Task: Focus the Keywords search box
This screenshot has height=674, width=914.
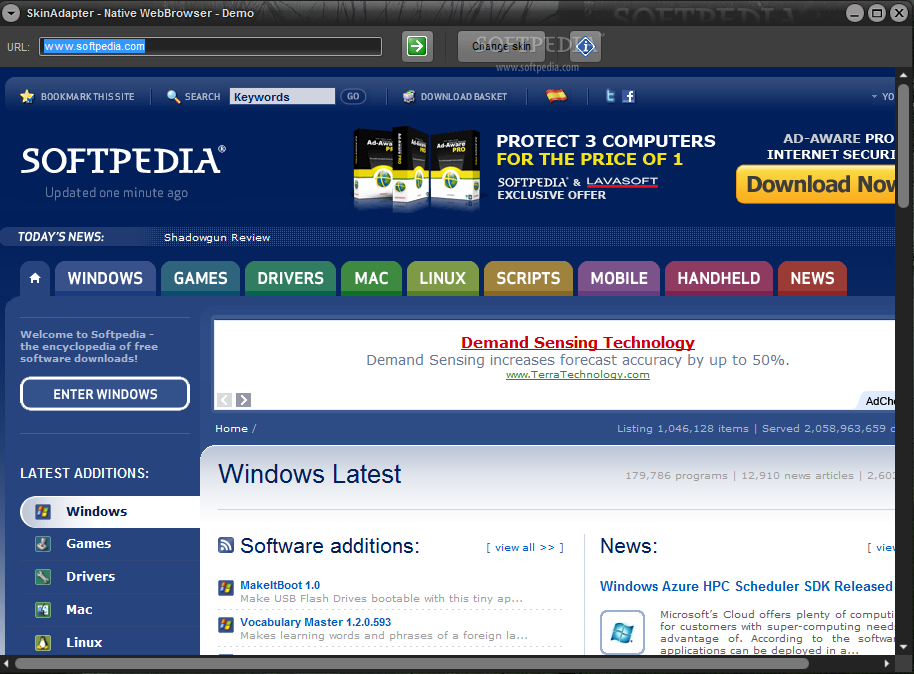Action: 282,96
